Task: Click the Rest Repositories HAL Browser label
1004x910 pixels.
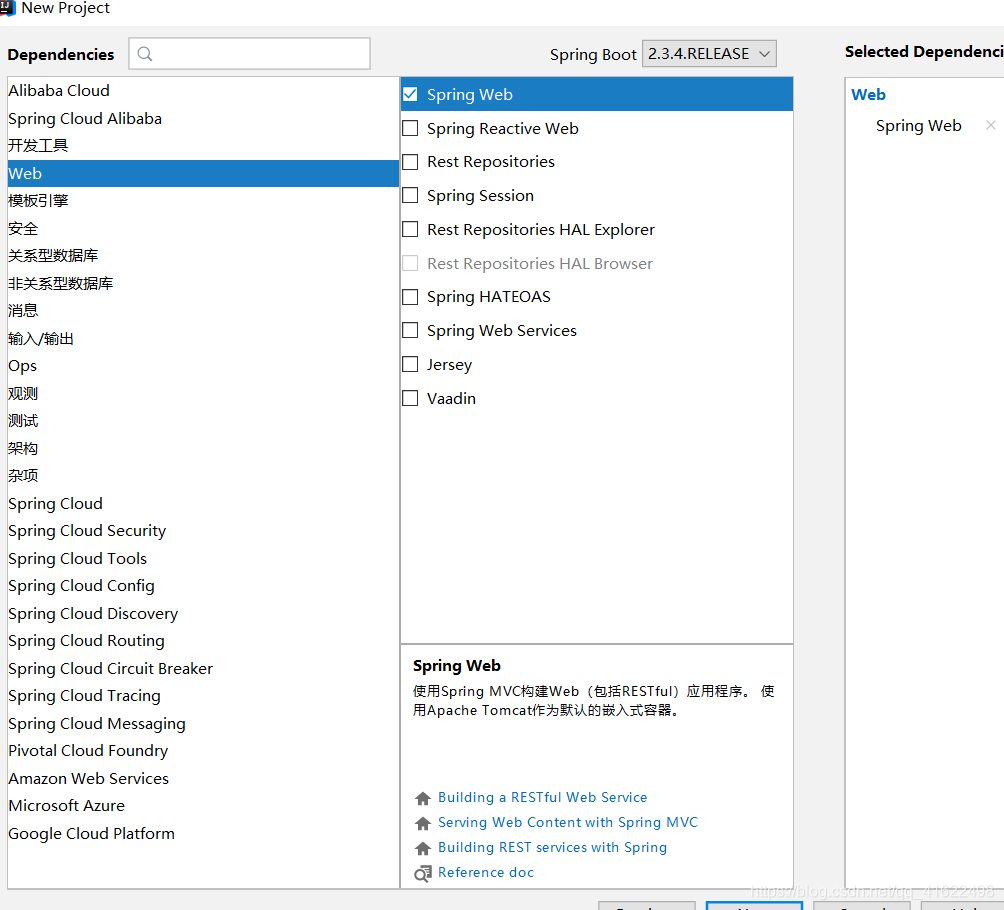Action: [540, 263]
